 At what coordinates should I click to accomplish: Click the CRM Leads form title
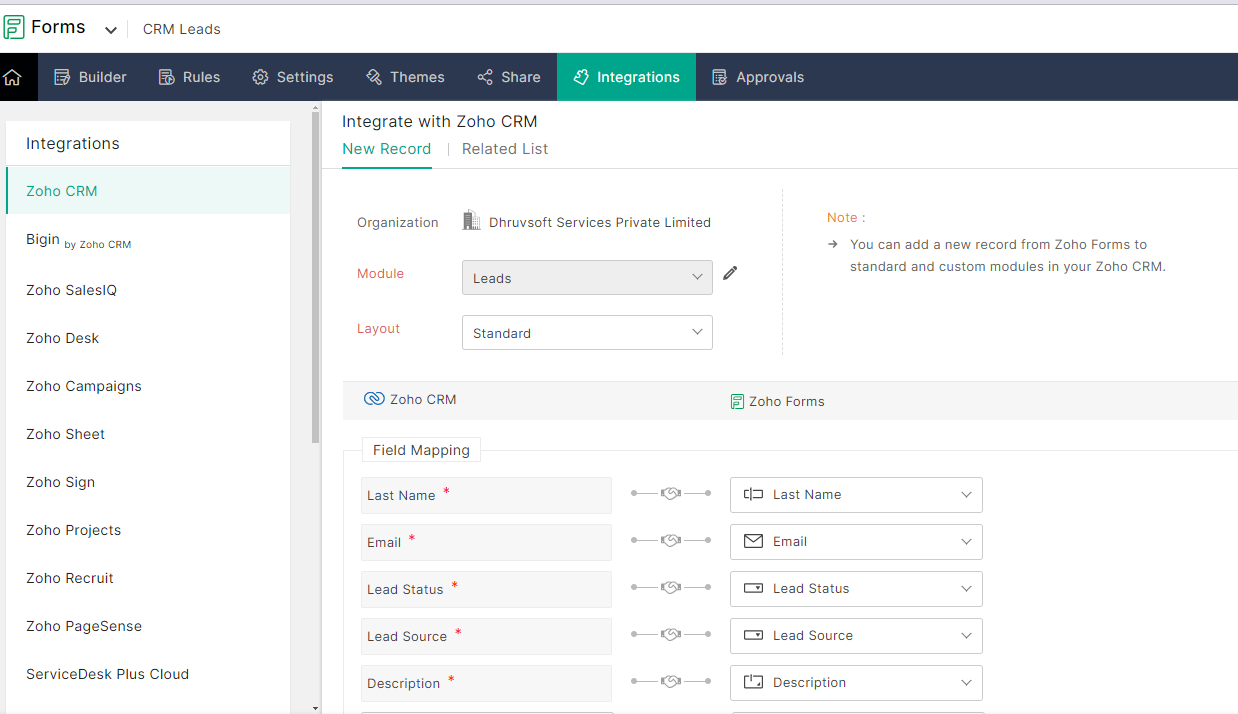(x=182, y=29)
